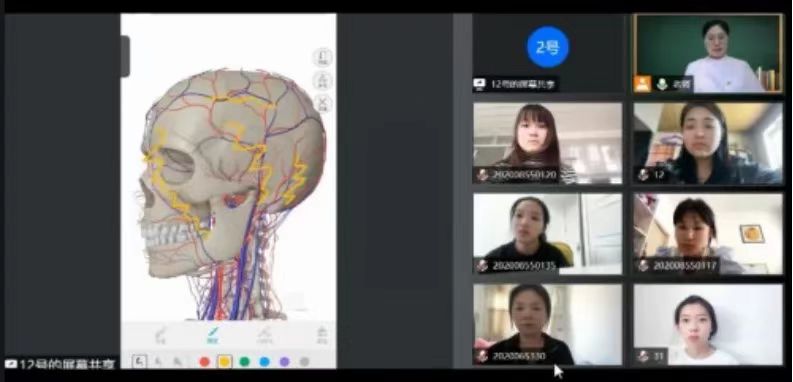Click the top circular button beside the skull
Screen dimensions: 793x382
point(323,57)
